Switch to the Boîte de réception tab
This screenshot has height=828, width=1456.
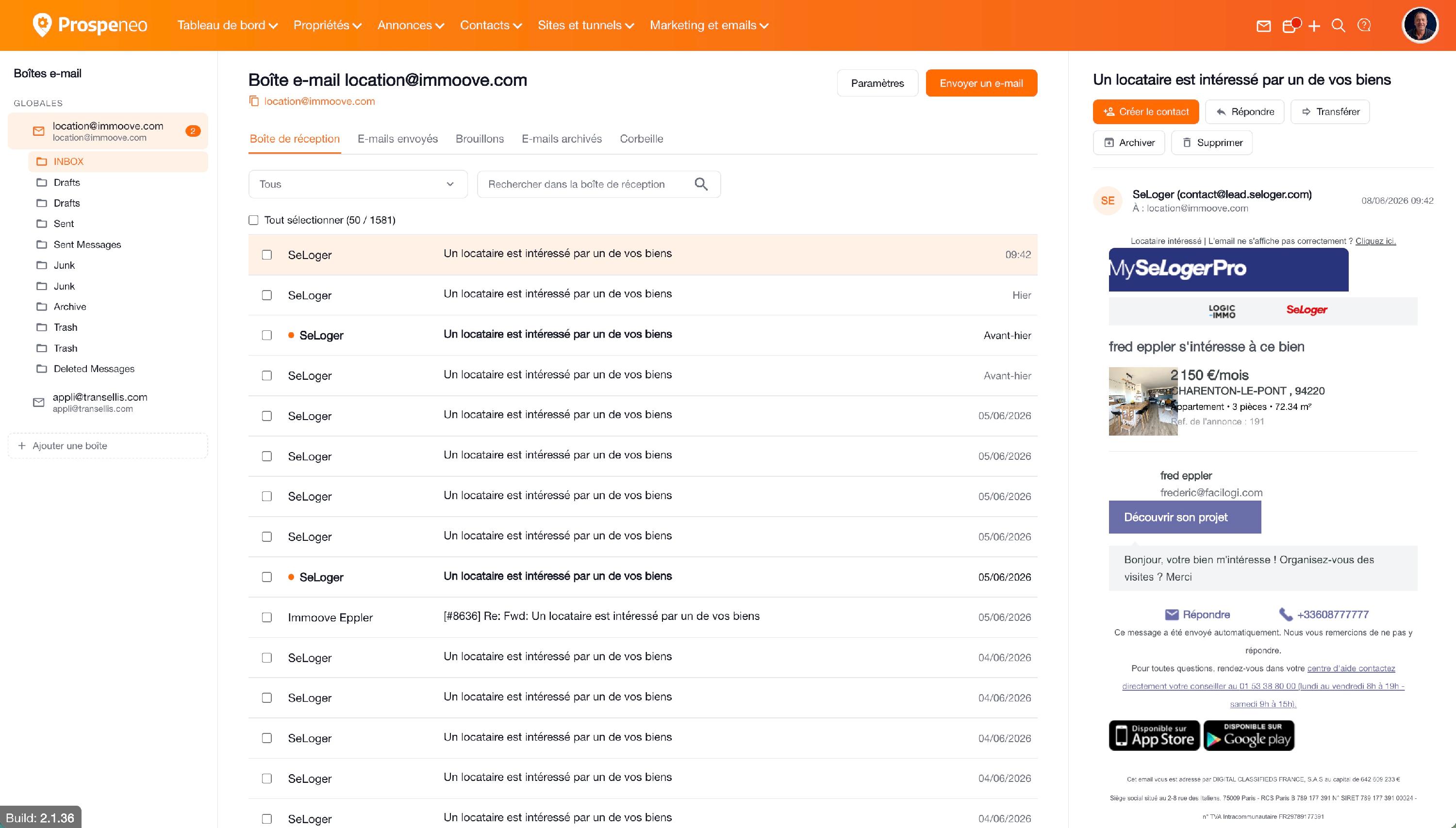tap(295, 139)
